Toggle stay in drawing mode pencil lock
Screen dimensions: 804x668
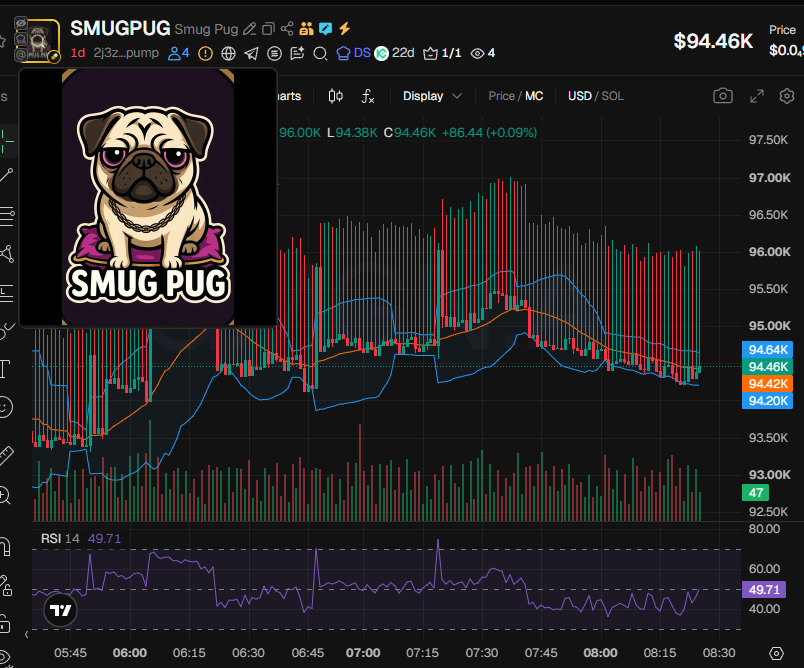pos(6,586)
